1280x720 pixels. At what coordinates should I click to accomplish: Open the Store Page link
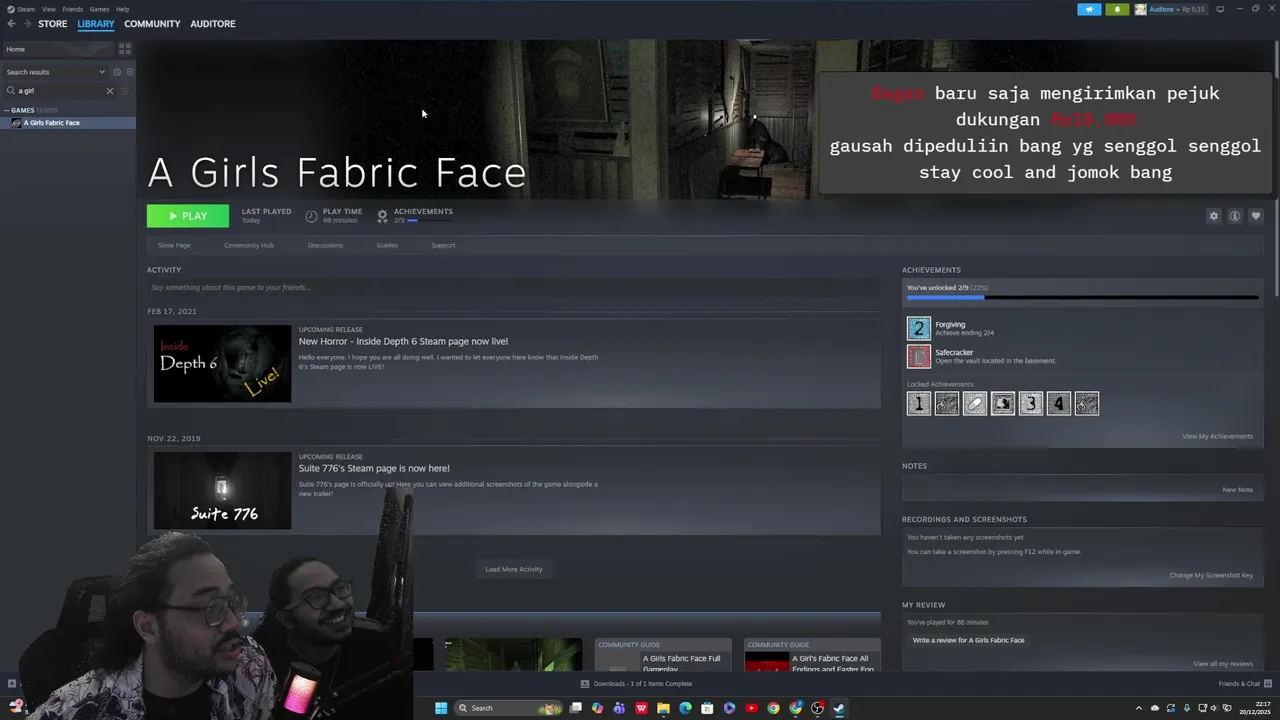[174, 245]
